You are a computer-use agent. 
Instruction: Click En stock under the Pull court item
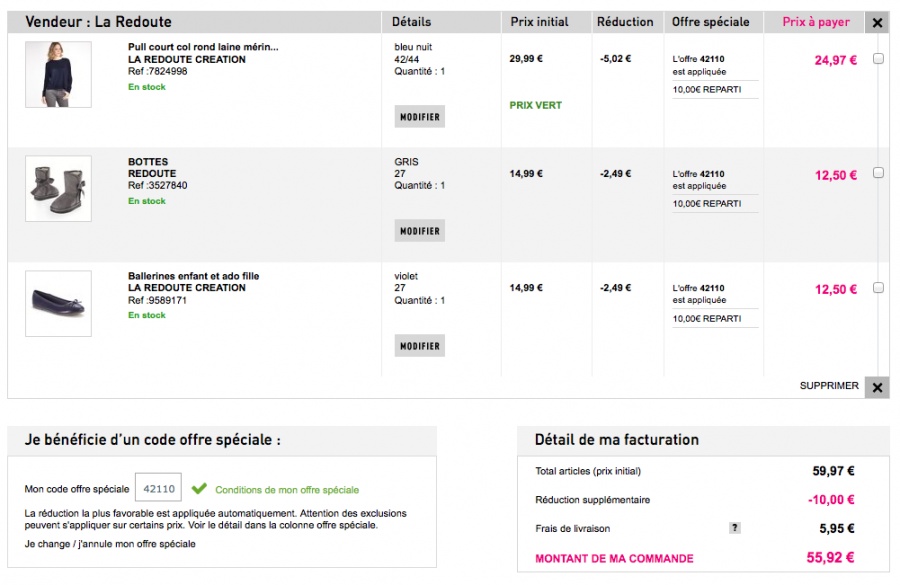146,87
